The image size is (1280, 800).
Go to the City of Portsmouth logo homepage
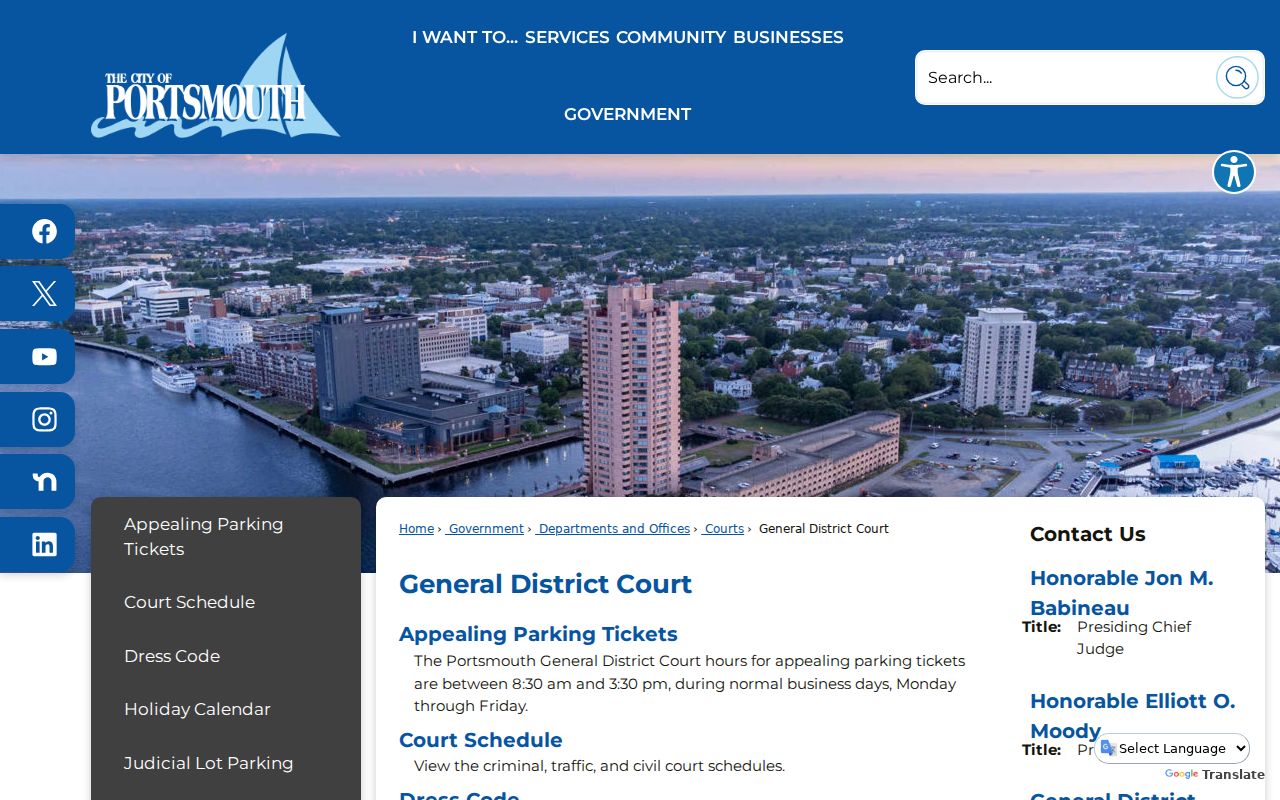click(x=215, y=87)
